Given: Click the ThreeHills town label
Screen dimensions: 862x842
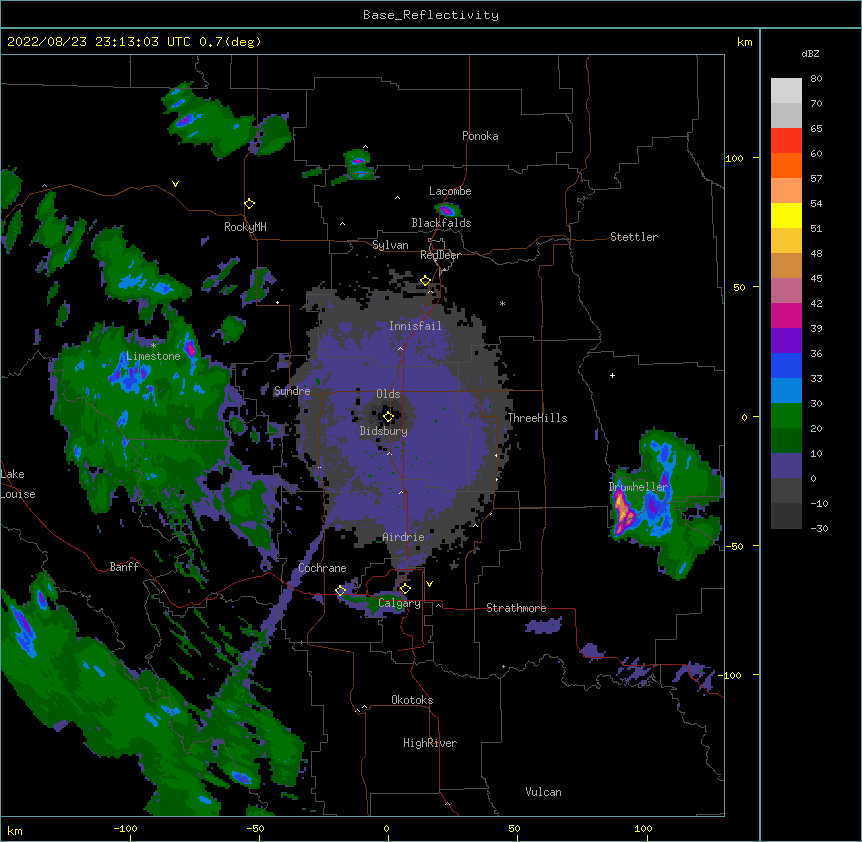Looking at the screenshot, I should coord(537,418).
